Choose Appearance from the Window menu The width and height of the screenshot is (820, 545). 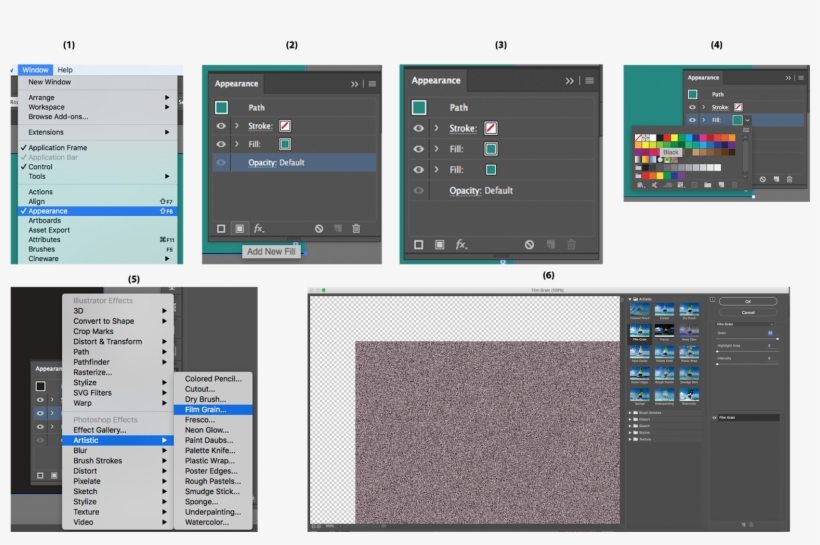(x=48, y=212)
